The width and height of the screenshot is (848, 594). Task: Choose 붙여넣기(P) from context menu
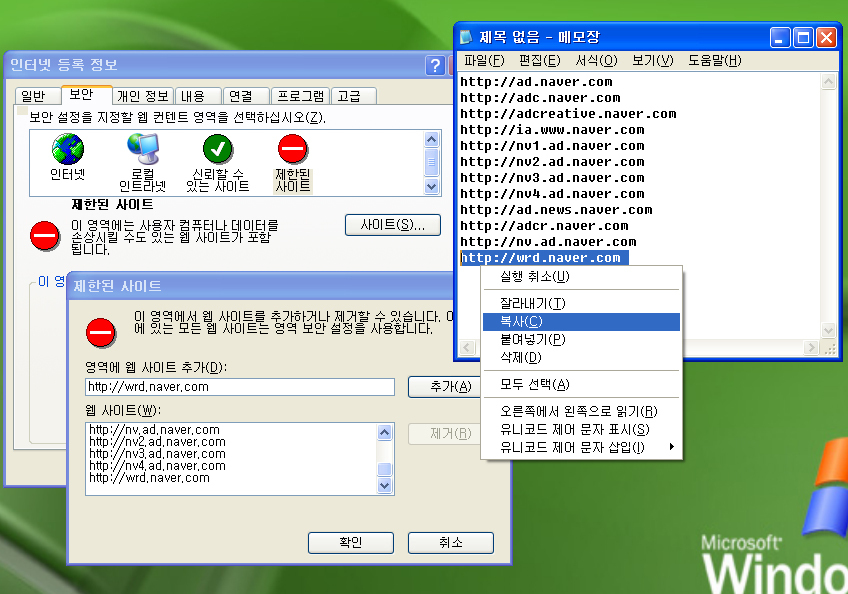(x=581, y=340)
